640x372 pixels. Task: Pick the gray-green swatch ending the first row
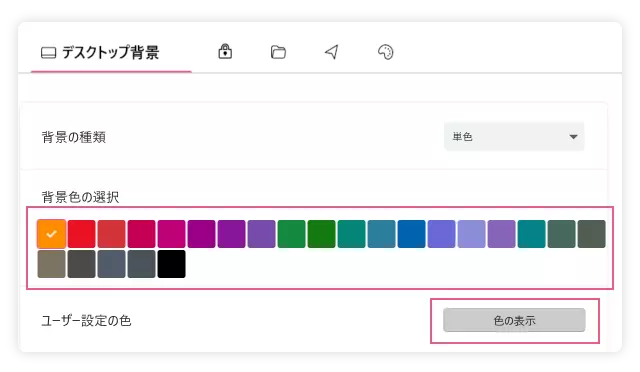(x=591, y=234)
